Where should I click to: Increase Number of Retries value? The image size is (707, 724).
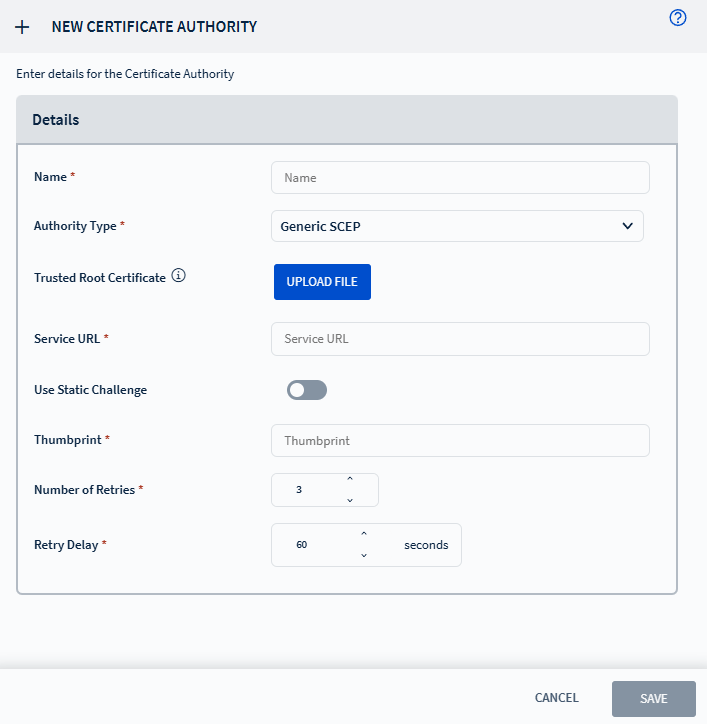(x=350, y=479)
